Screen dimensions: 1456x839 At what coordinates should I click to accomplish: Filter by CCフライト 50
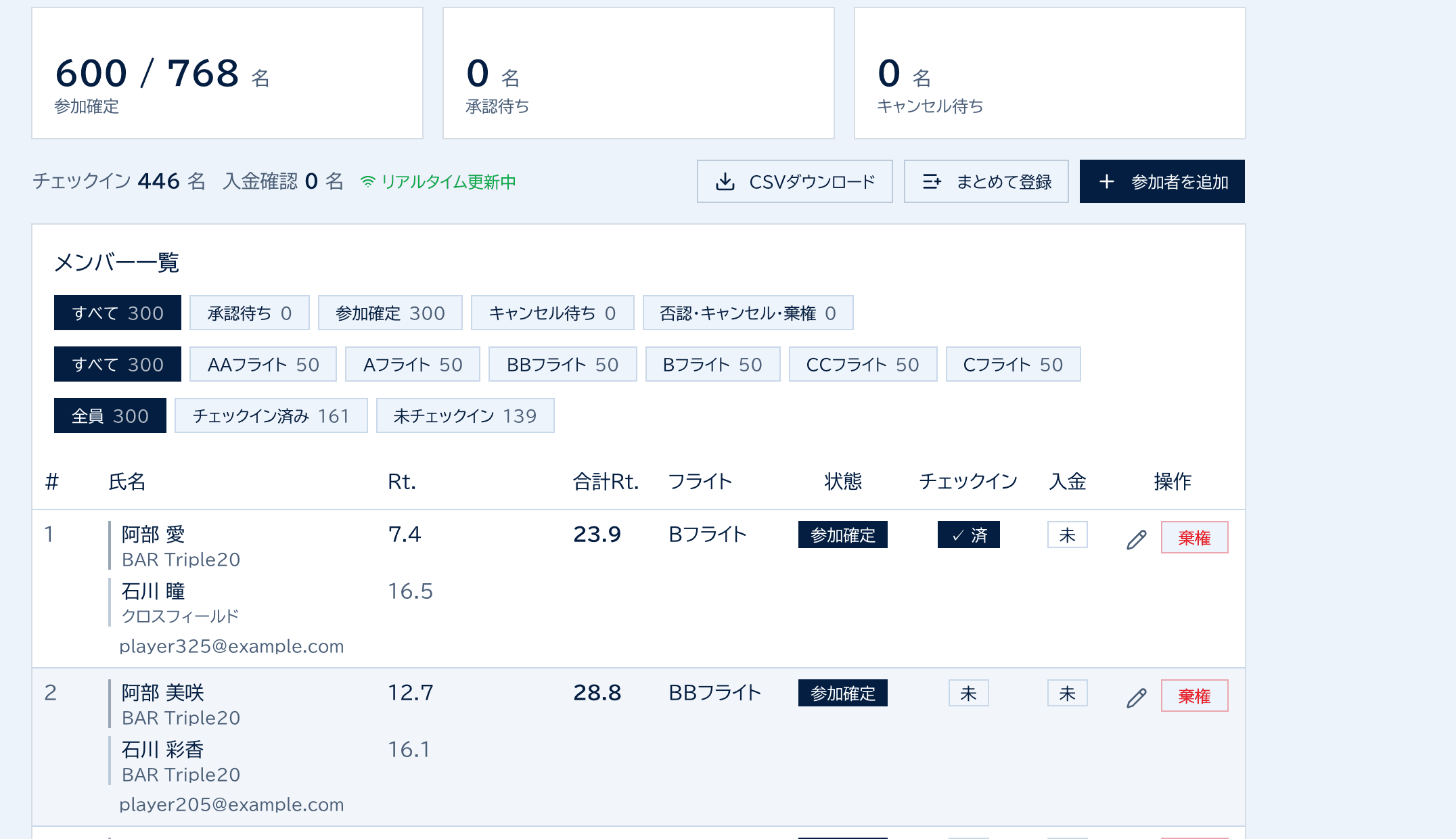863,364
